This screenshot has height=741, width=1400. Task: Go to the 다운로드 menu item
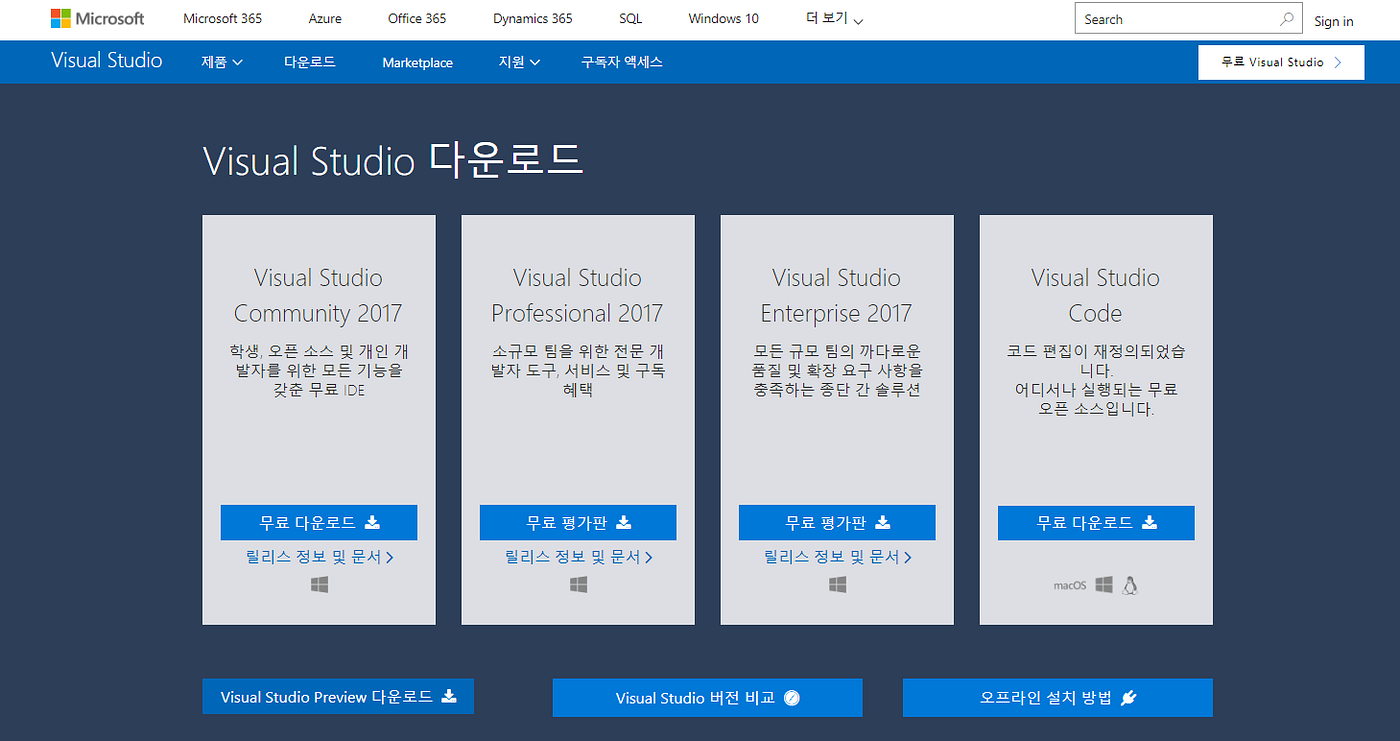(310, 62)
